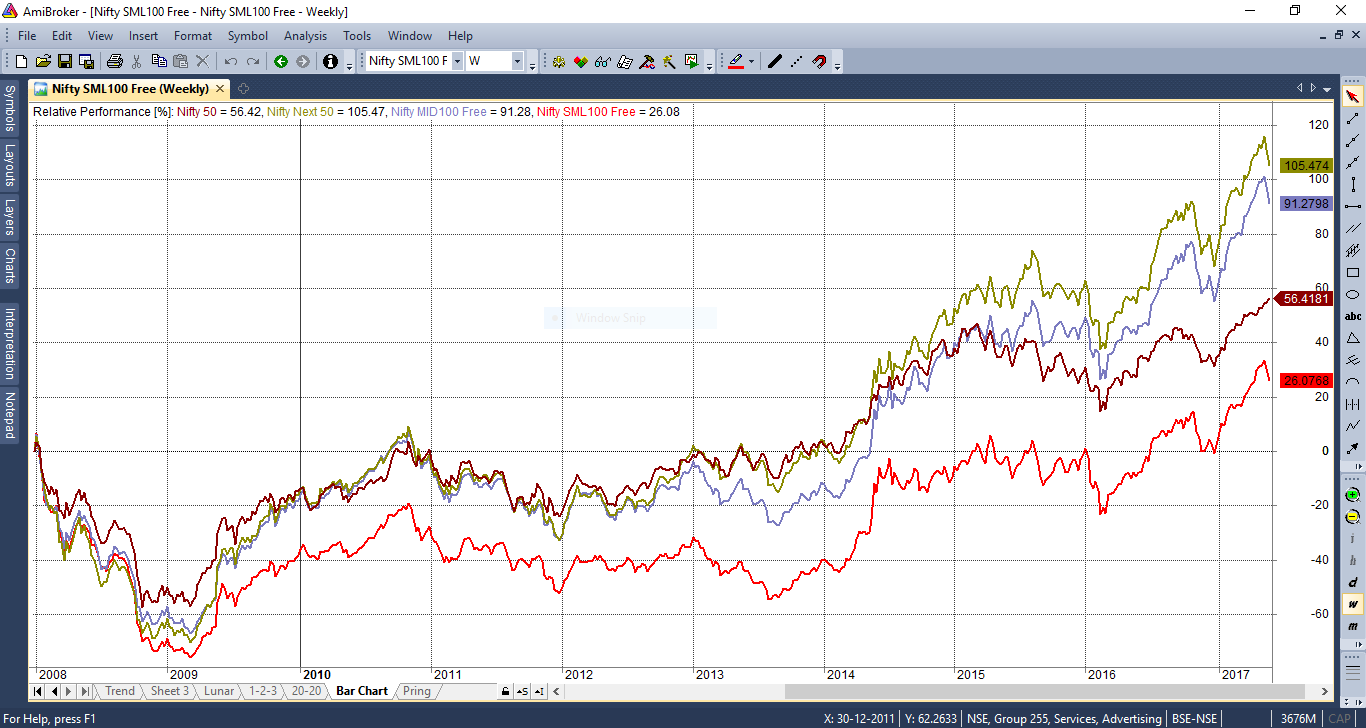Click the line color pen swatch
Viewport: 1366px width, 728px height.
[x=736, y=61]
